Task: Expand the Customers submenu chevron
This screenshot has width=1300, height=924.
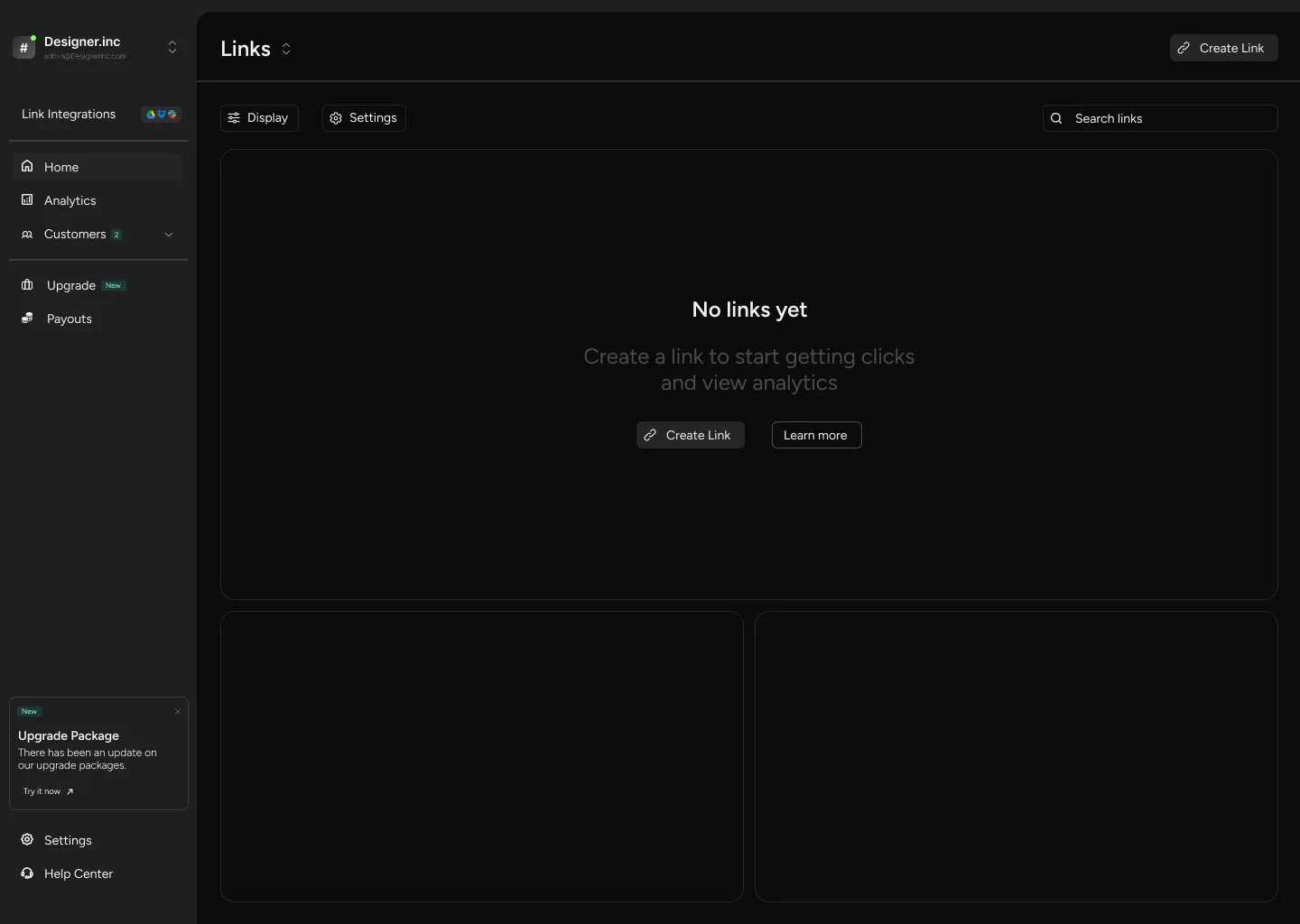Action: point(169,235)
